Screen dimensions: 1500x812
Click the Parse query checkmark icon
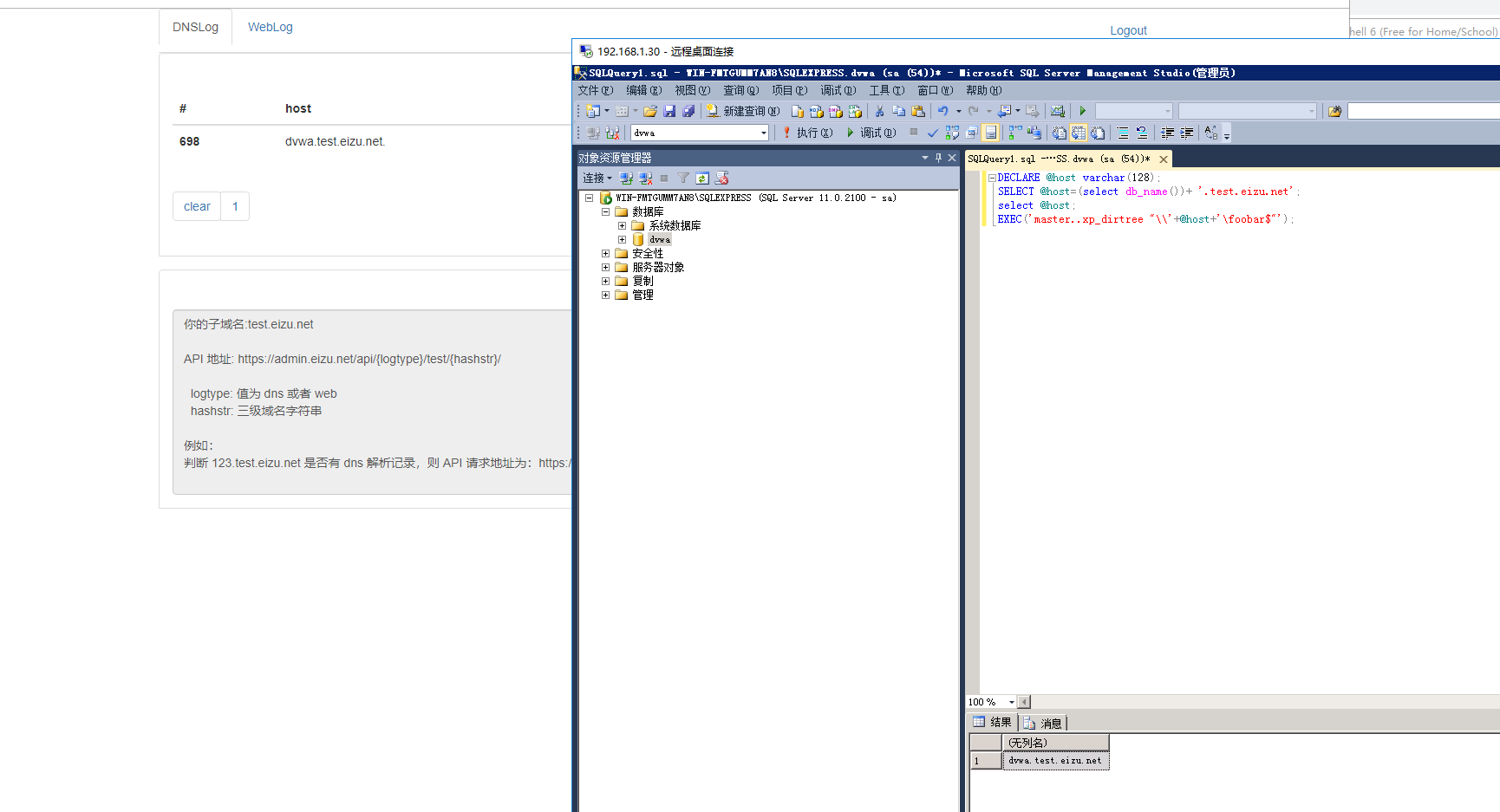click(x=932, y=133)
